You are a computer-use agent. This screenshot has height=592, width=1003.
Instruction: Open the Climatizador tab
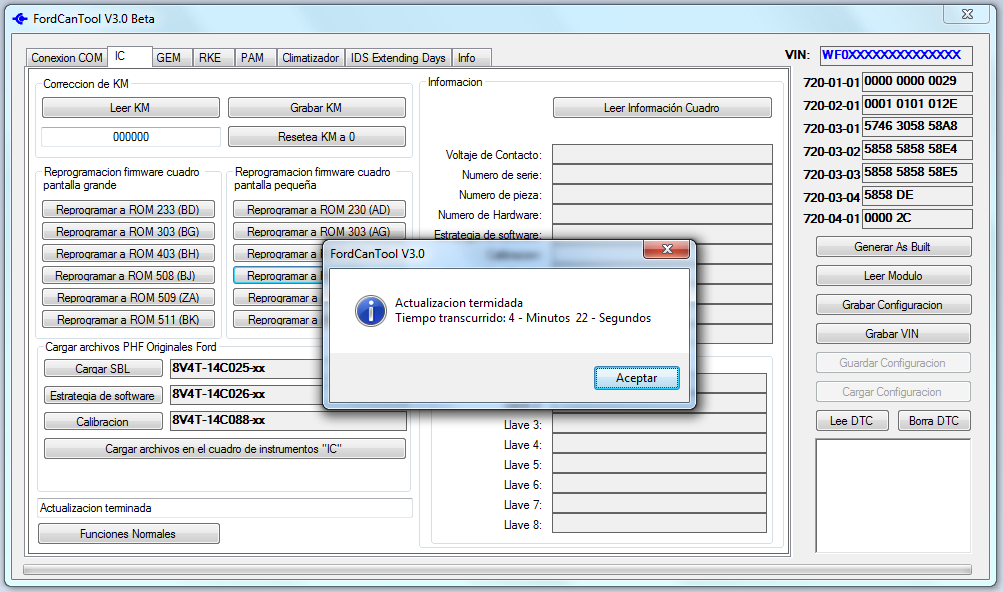point(310,58)
